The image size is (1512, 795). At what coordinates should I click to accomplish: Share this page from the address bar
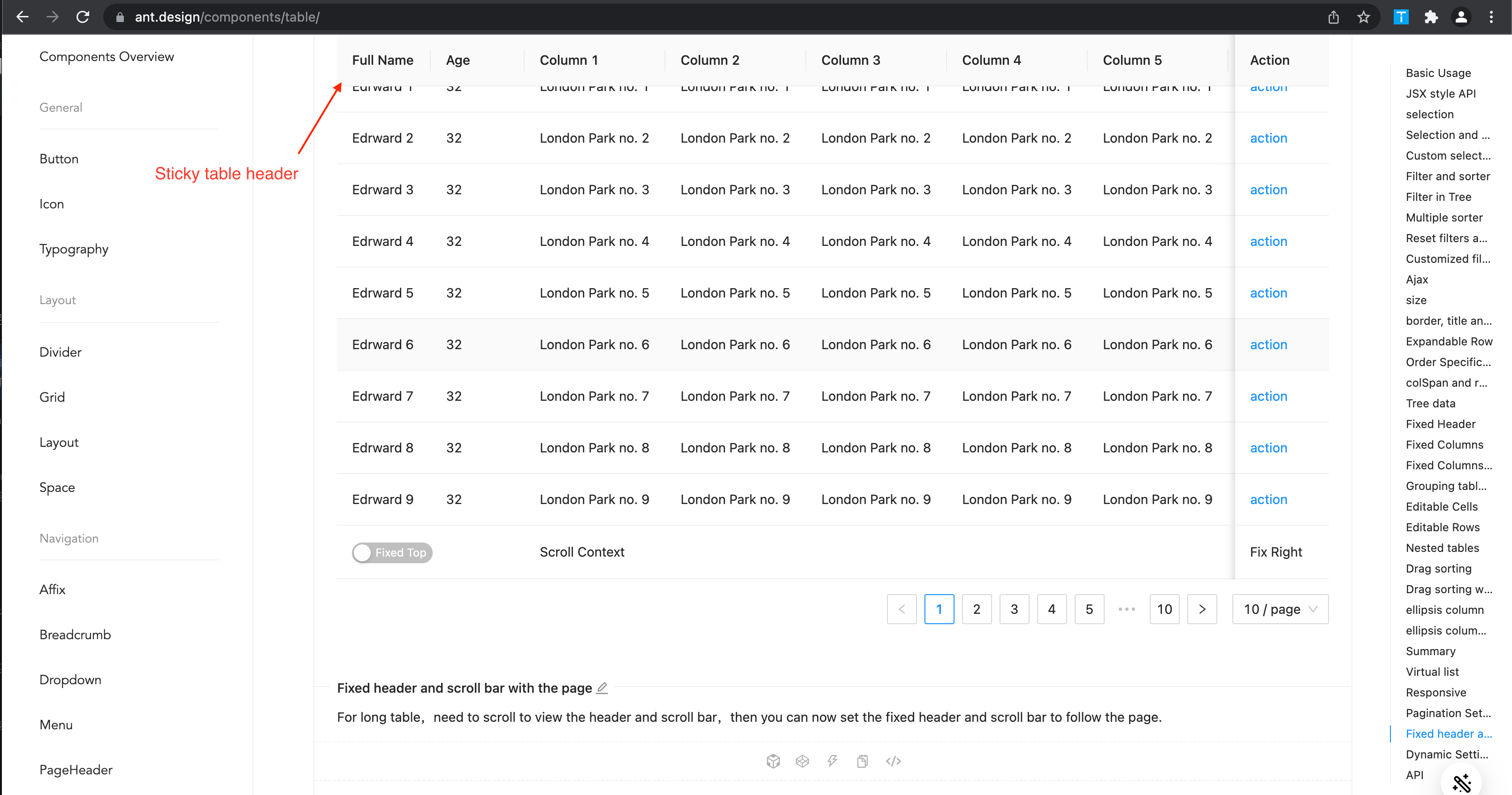click(x=1334, y=17)
